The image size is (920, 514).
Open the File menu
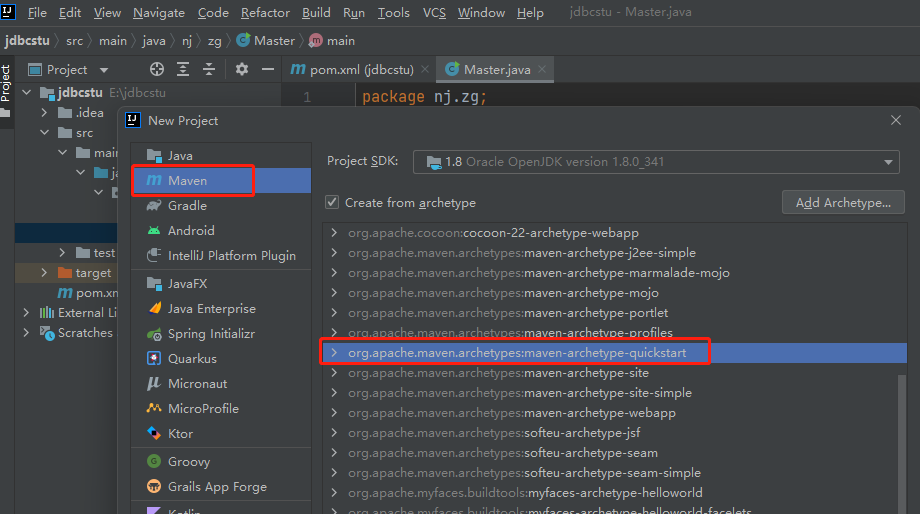coord(37,12)
